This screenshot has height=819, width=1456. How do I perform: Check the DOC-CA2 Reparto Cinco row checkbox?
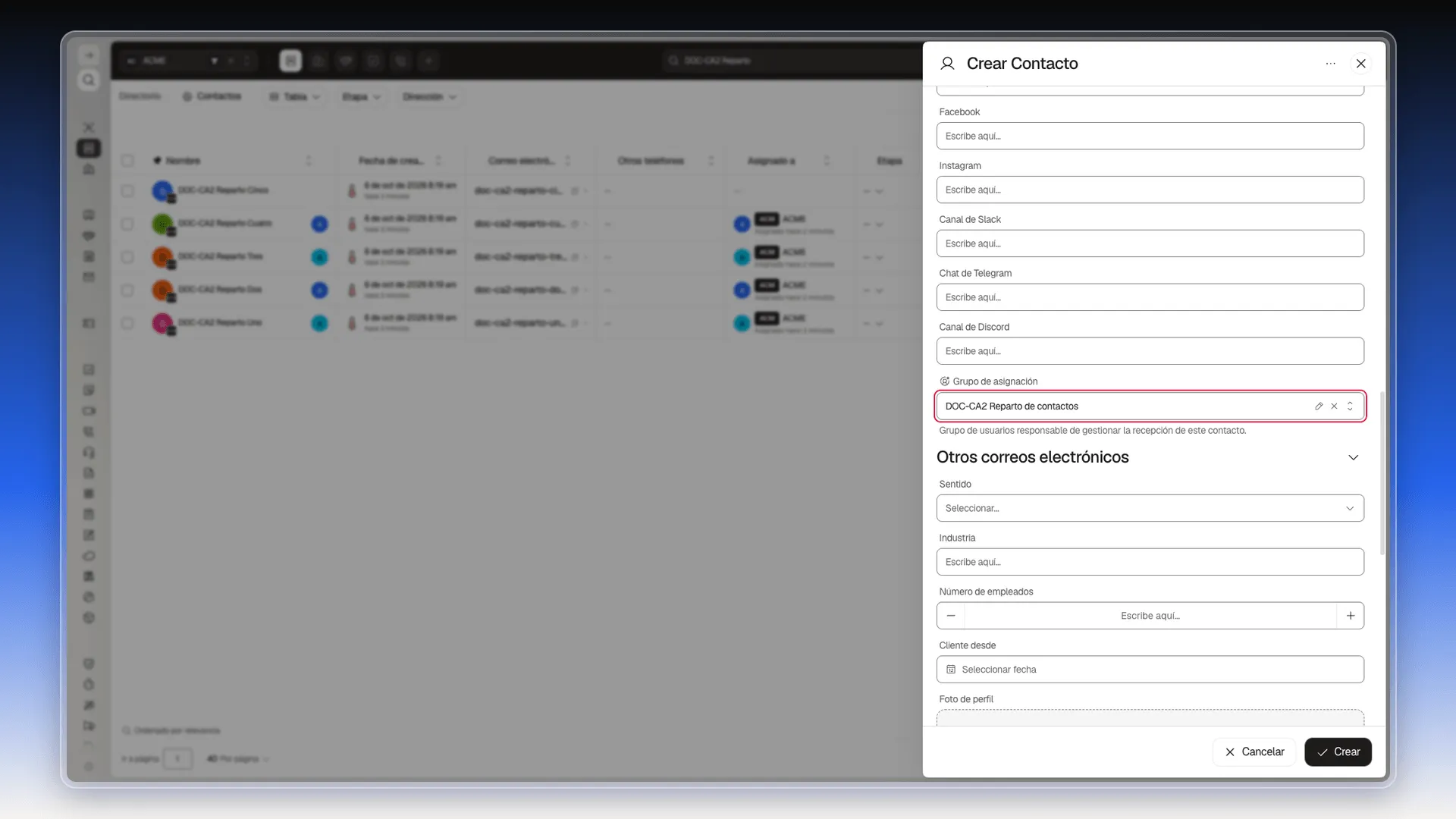tap(127, 191)
